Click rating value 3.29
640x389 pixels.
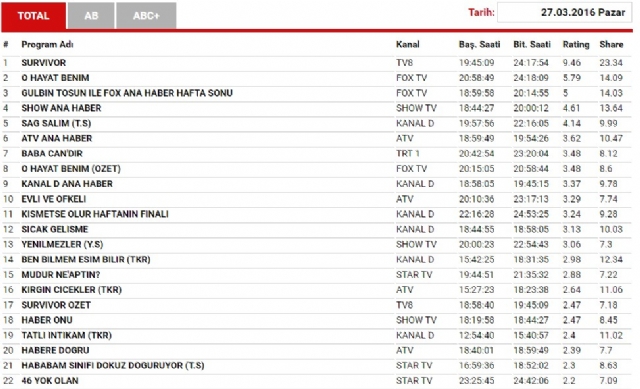(571, 199)
